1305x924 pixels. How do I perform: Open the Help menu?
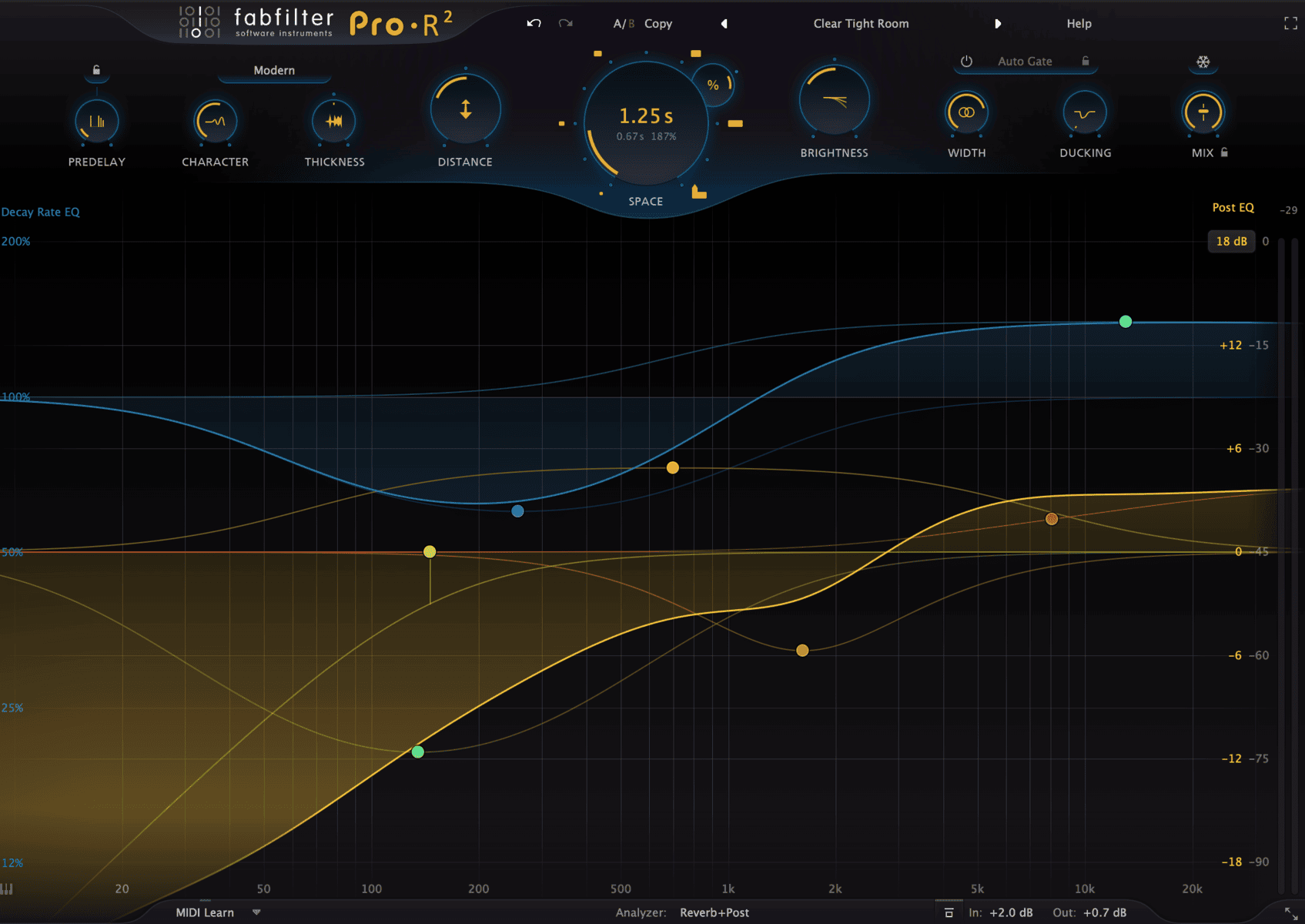click(1079, 23)
